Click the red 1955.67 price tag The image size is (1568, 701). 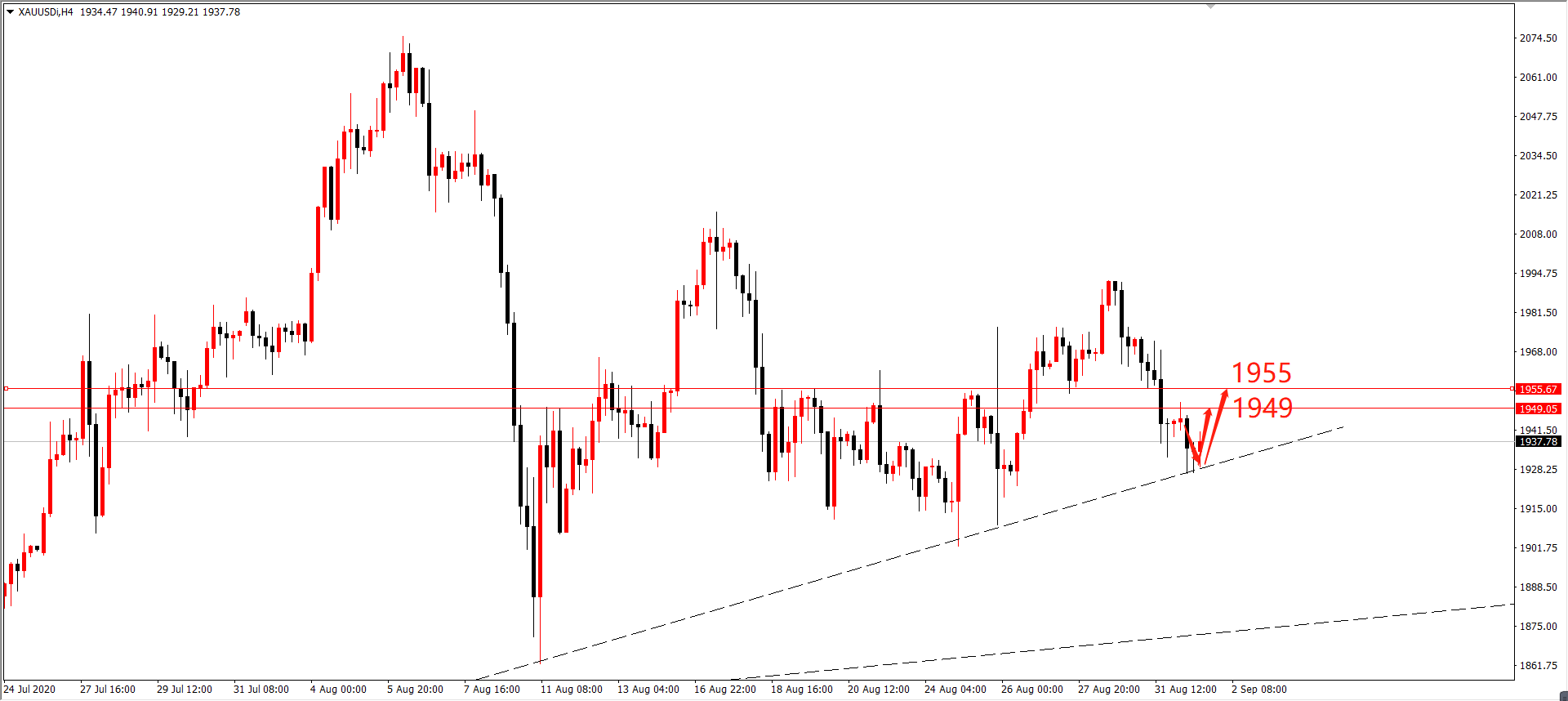click(x=1538, y=390)
